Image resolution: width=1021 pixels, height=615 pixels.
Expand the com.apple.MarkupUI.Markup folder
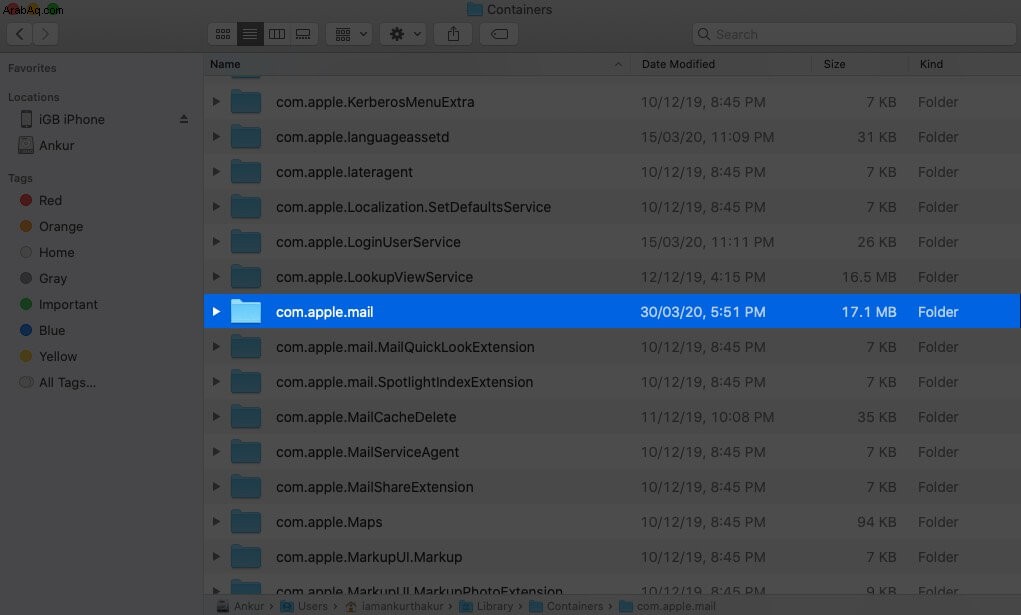click(x=216, y=557)
